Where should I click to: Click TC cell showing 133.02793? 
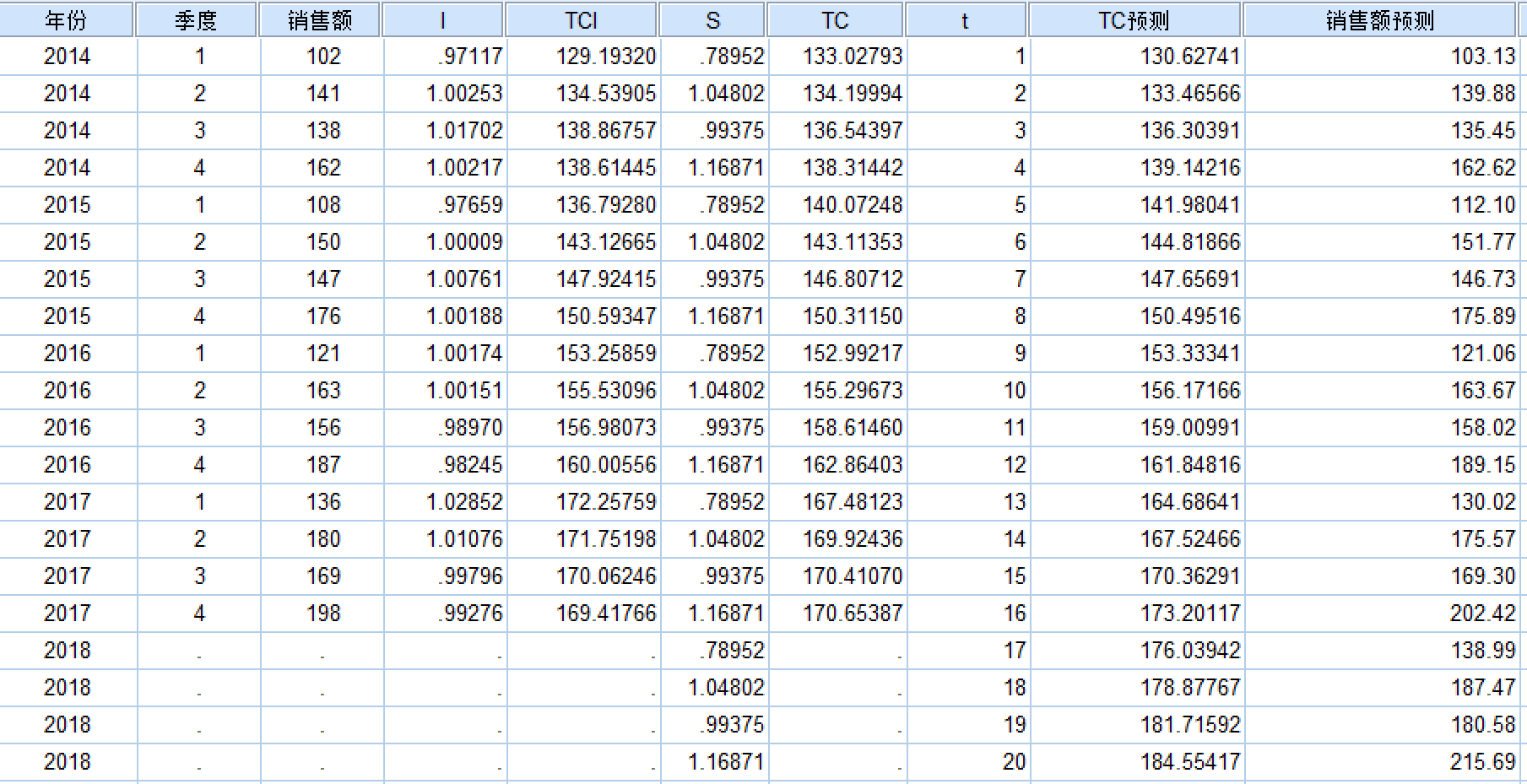point(837,57)
